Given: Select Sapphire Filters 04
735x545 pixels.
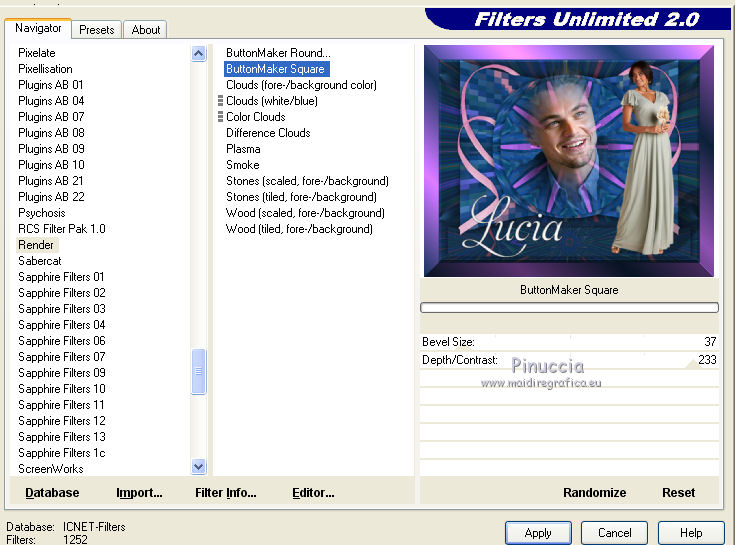Looking at the screenshot, I should tap(62, 325).
